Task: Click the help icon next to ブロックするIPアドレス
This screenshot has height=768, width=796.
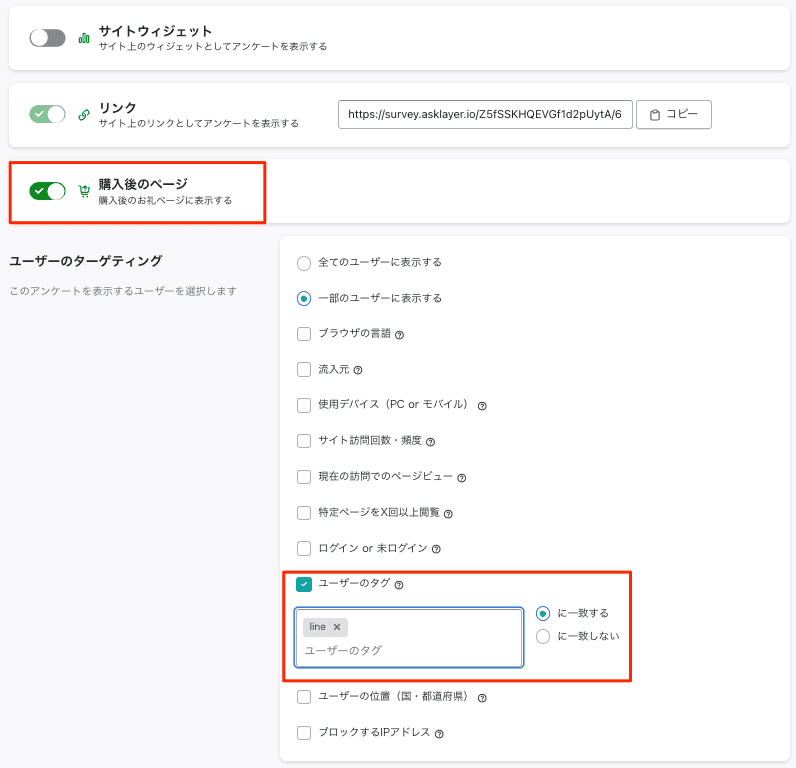Action: (x=440, y=733)
